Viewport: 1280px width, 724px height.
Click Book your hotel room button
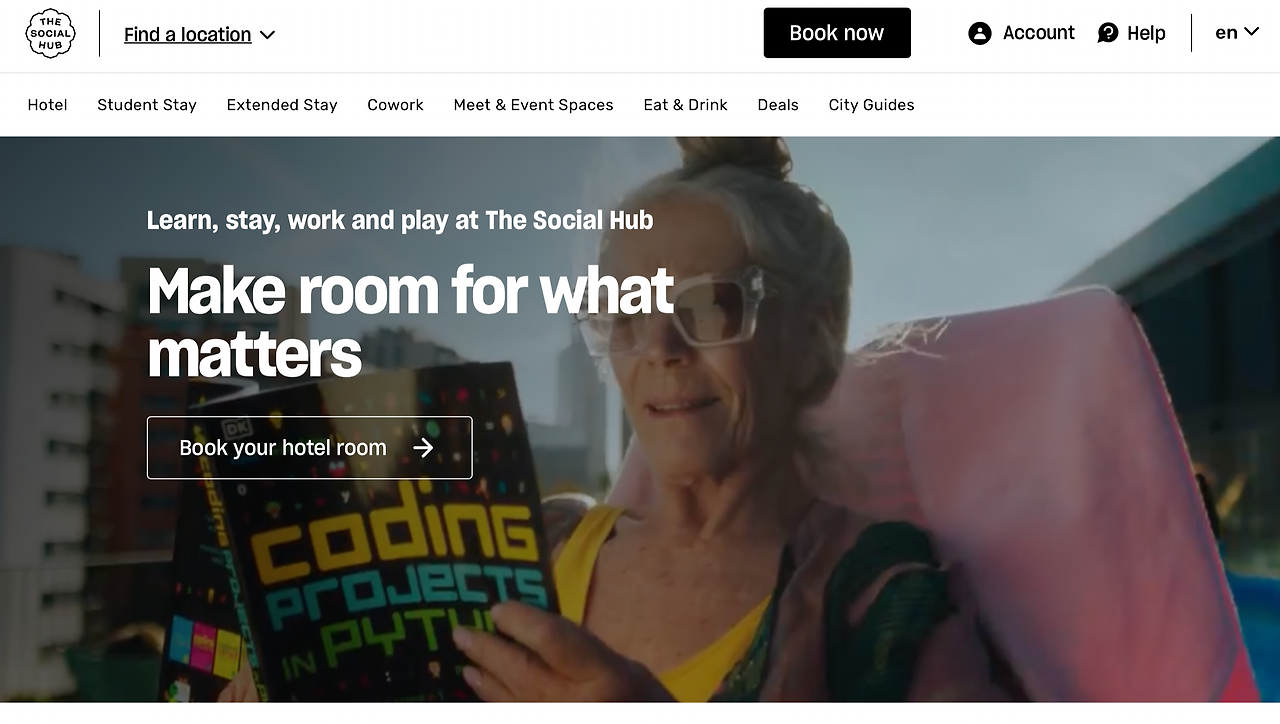click(x=310, y=448)
